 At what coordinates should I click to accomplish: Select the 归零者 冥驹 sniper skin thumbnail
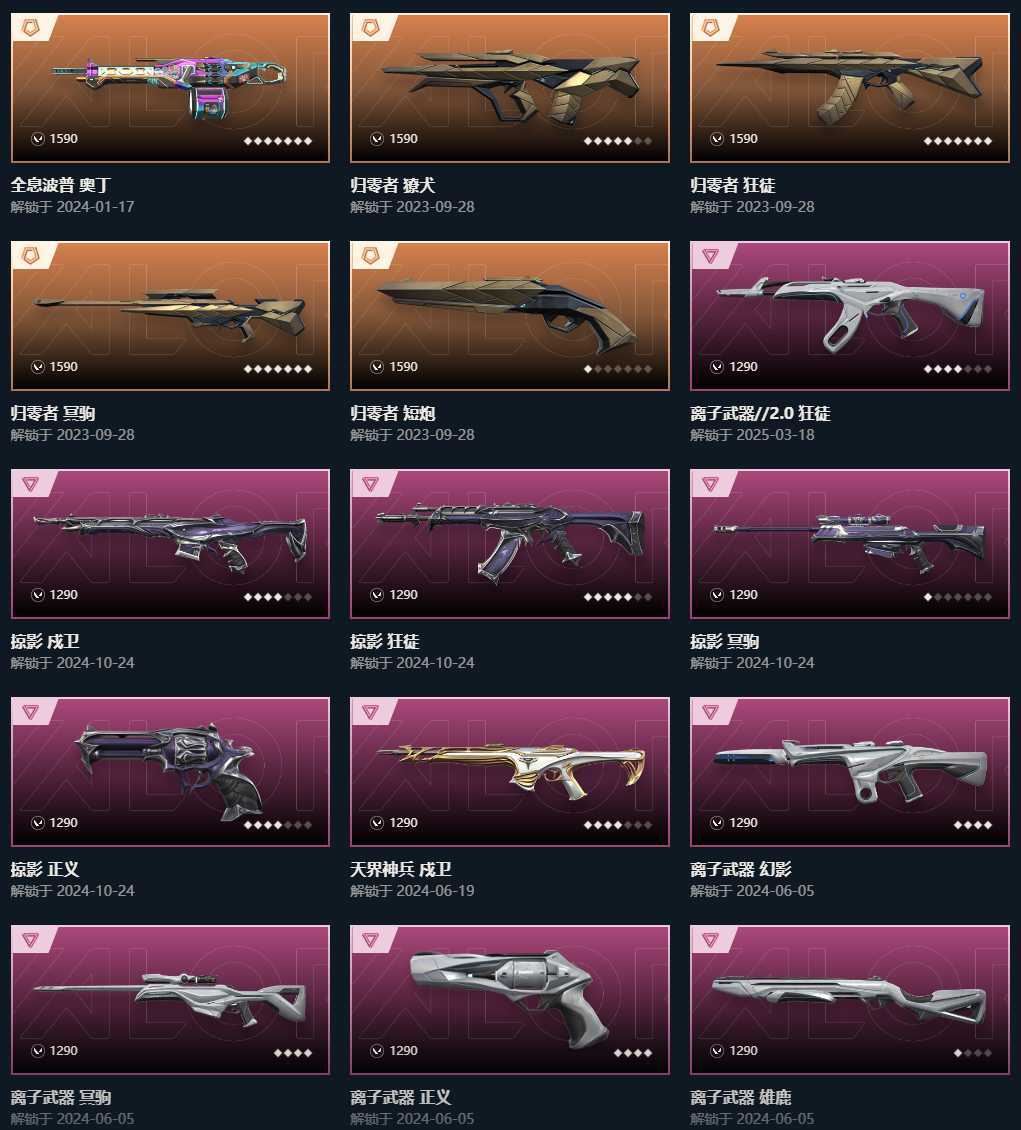tap(170, 316)
